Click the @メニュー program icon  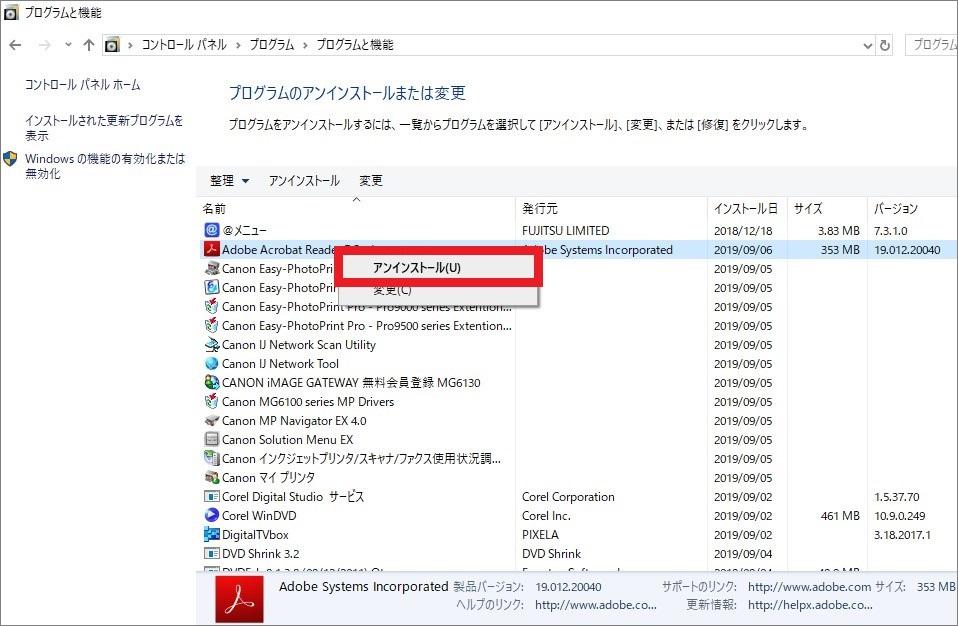(x=211, y=230)
